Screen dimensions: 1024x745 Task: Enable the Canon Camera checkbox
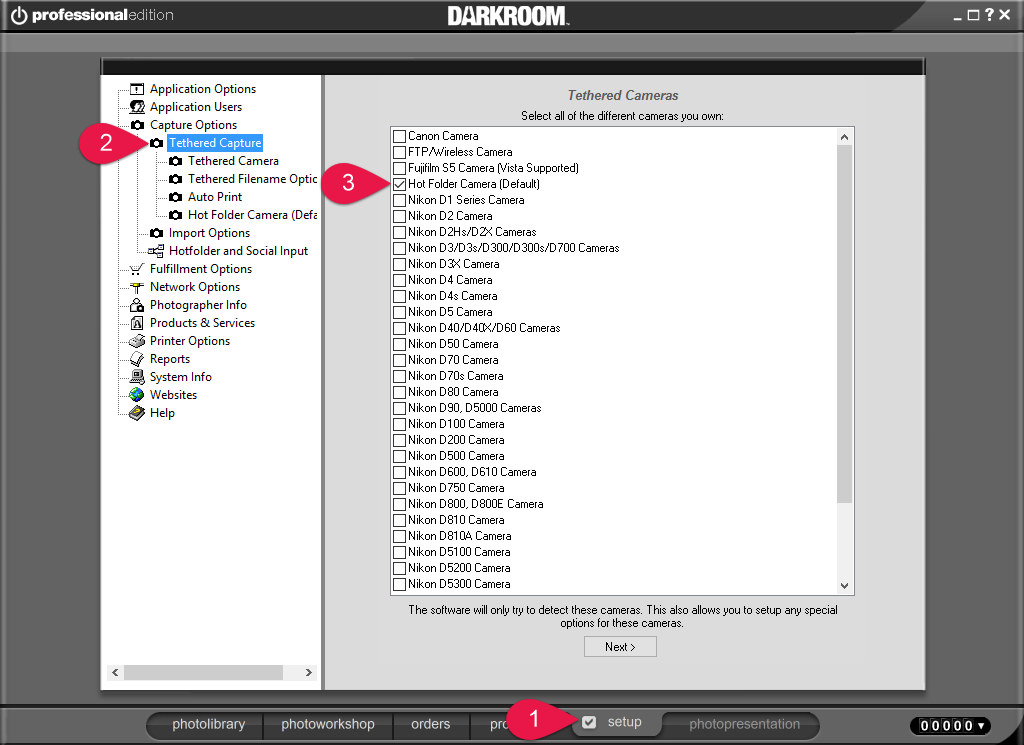tap(400, 136)
